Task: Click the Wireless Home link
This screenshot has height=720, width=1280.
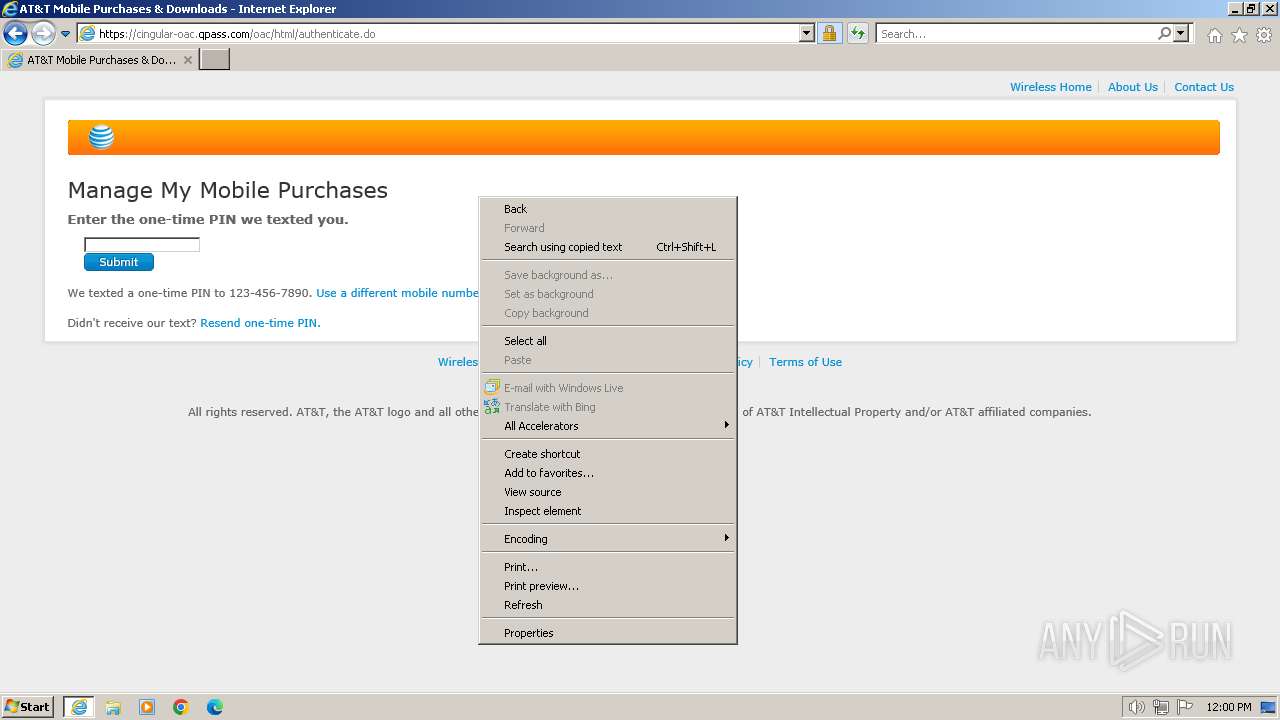Action: (1050, 87)
